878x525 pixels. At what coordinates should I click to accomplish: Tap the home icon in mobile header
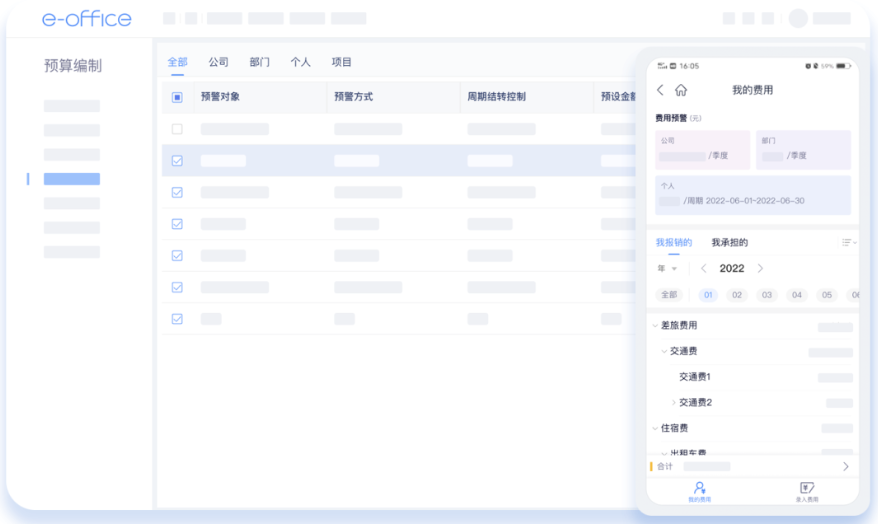pyautogui.click(x=681, y=90)
